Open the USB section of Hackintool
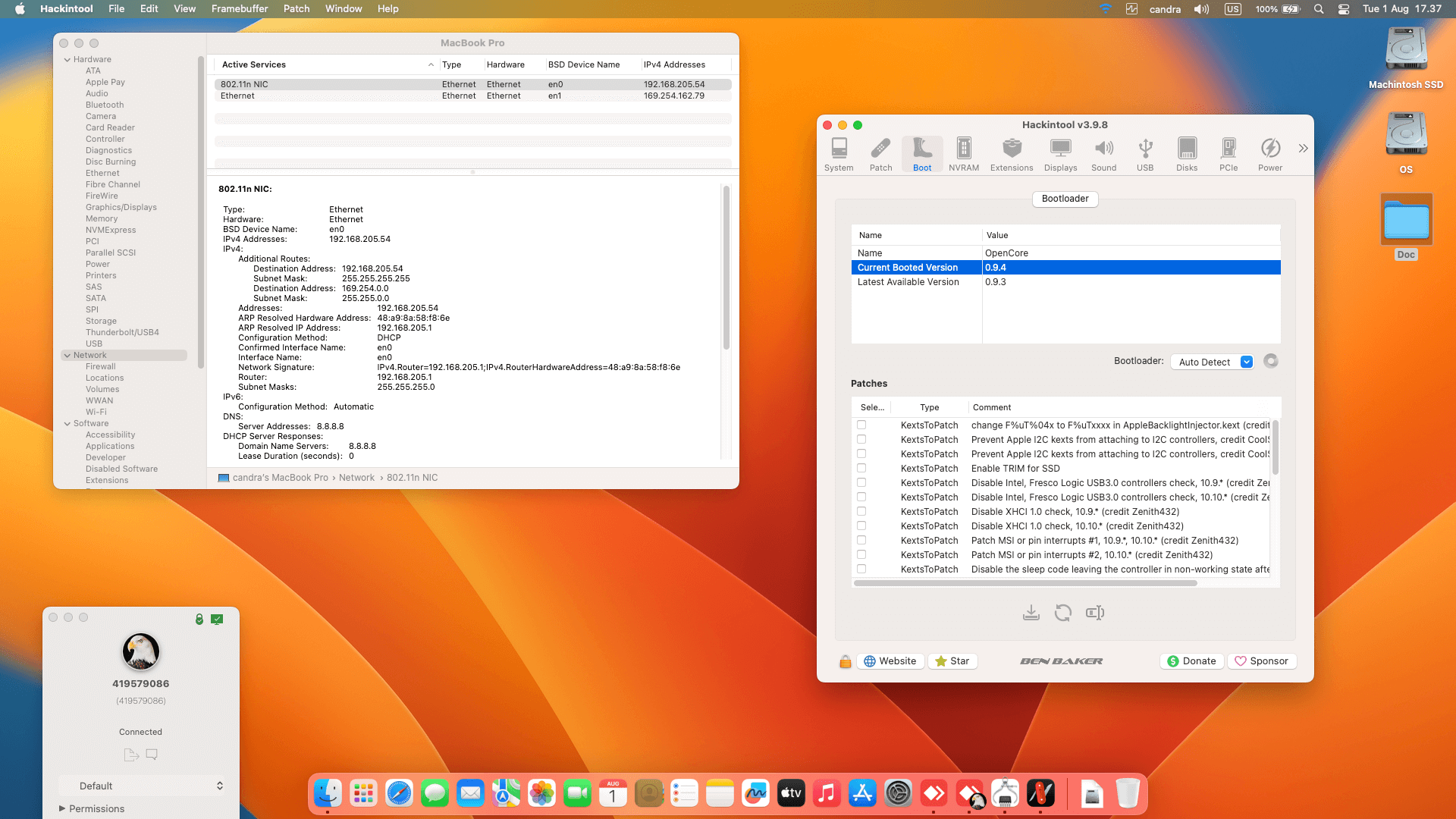The image size is (1456, 819). [1145, 153]
